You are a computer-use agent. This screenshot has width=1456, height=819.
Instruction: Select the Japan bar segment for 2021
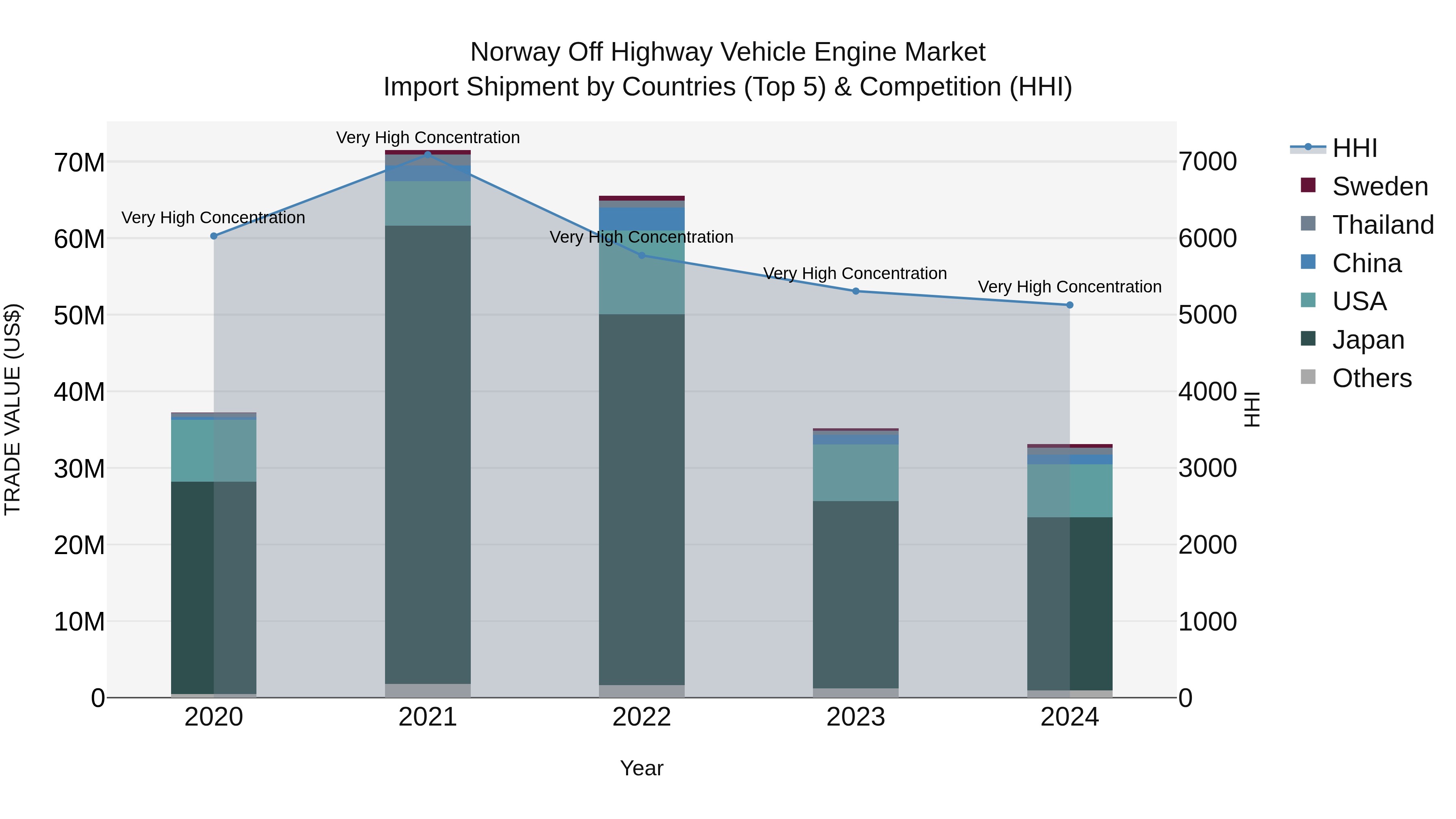(x=428, y=455)
